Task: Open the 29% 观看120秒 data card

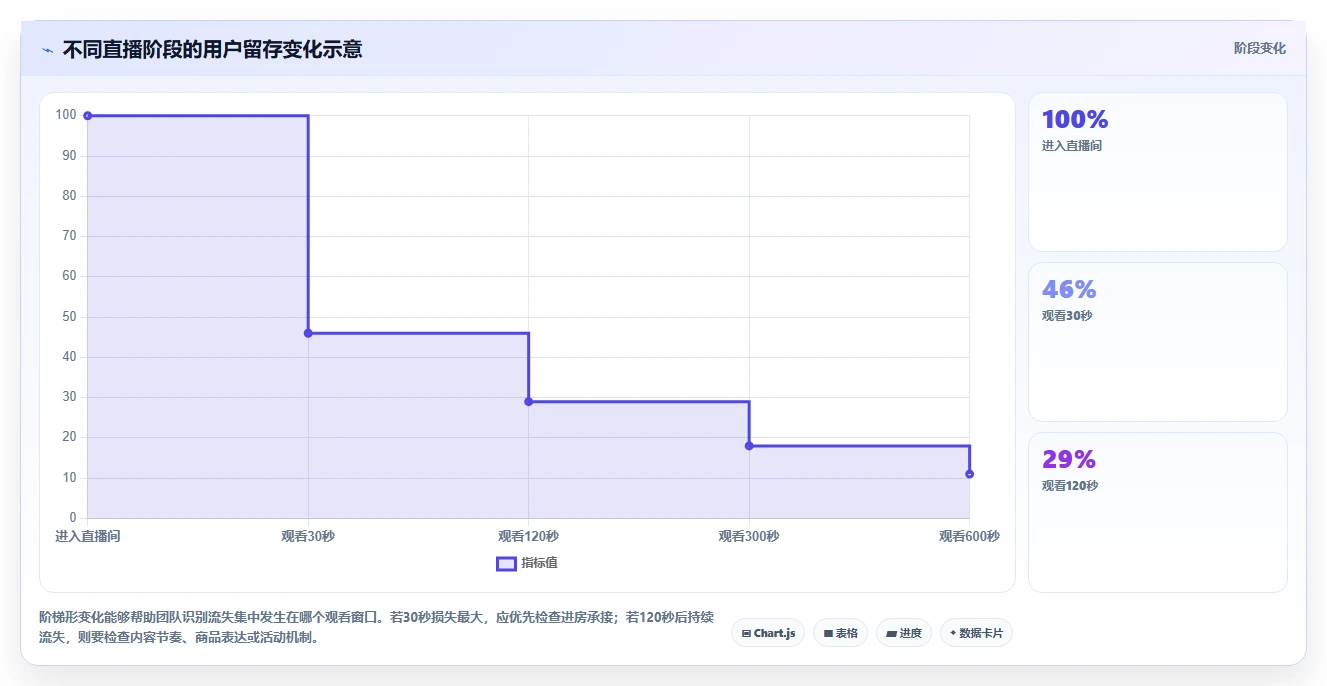Action: coord(1157,512)
